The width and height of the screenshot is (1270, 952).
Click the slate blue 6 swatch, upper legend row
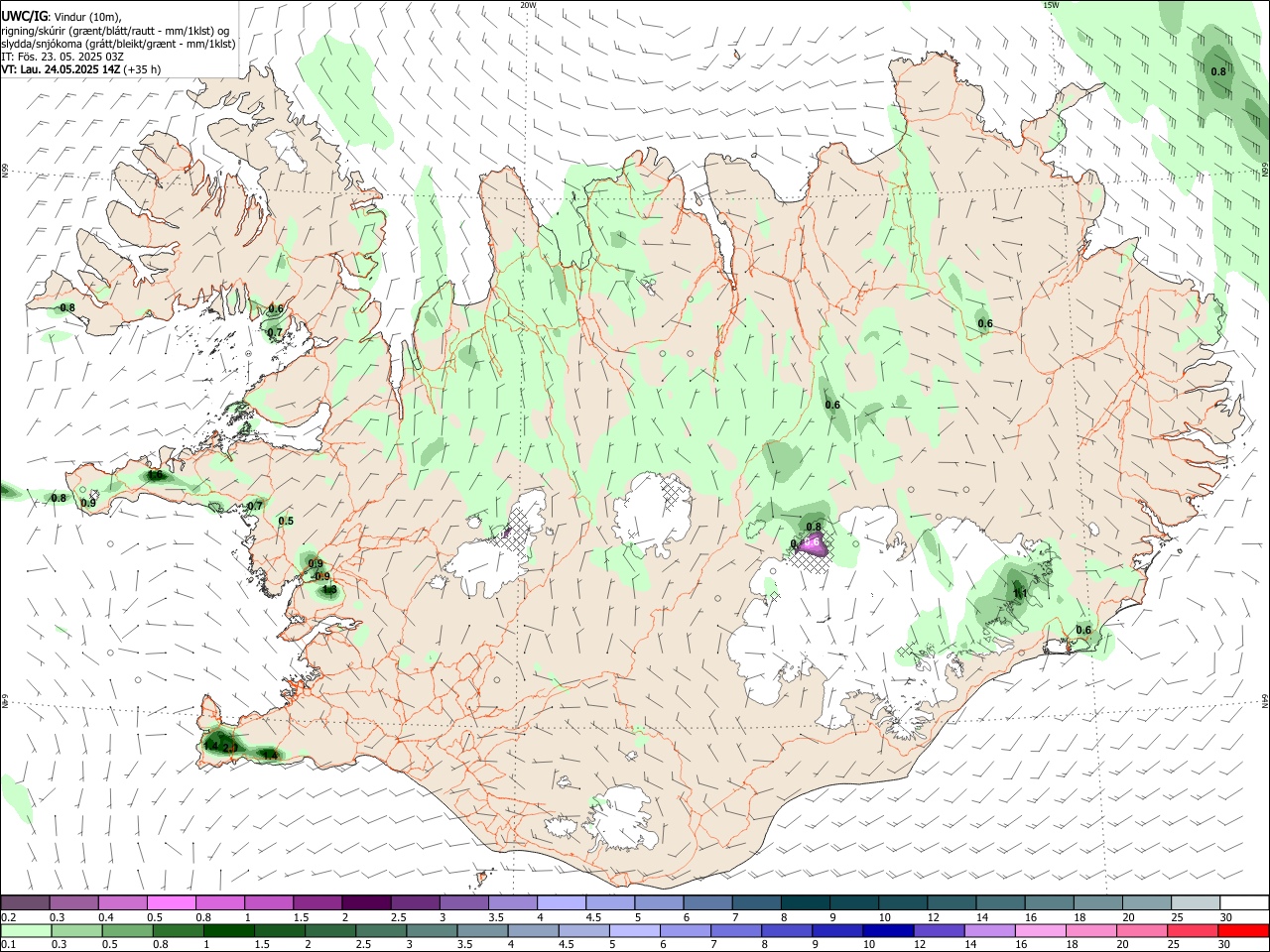pyautogui.click(x=705, y=903)
